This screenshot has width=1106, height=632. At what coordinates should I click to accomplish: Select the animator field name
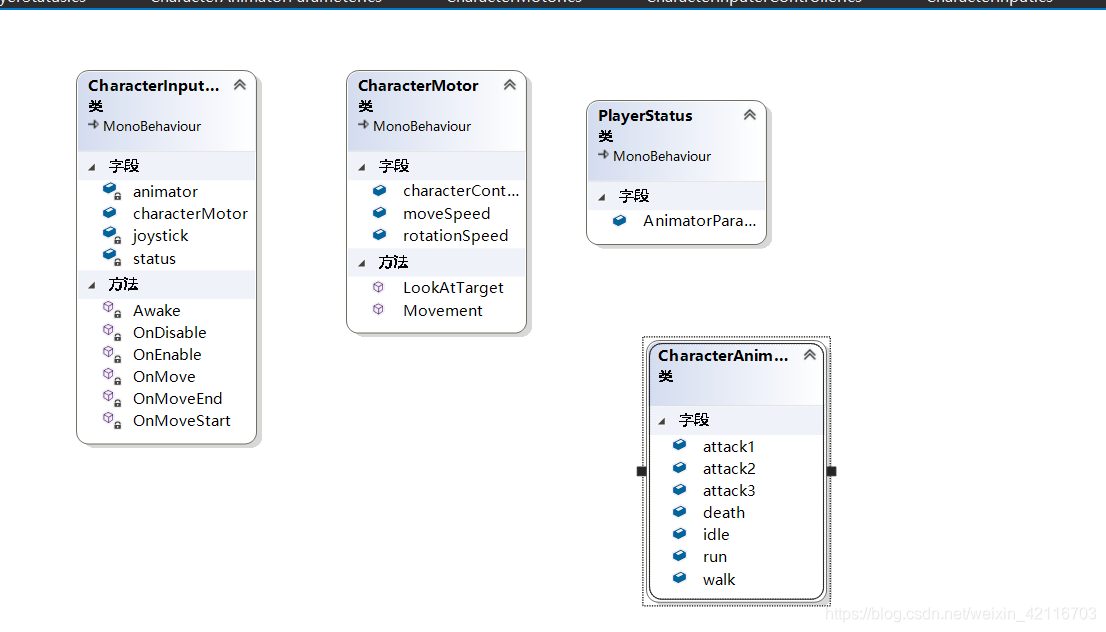point(165,192)
